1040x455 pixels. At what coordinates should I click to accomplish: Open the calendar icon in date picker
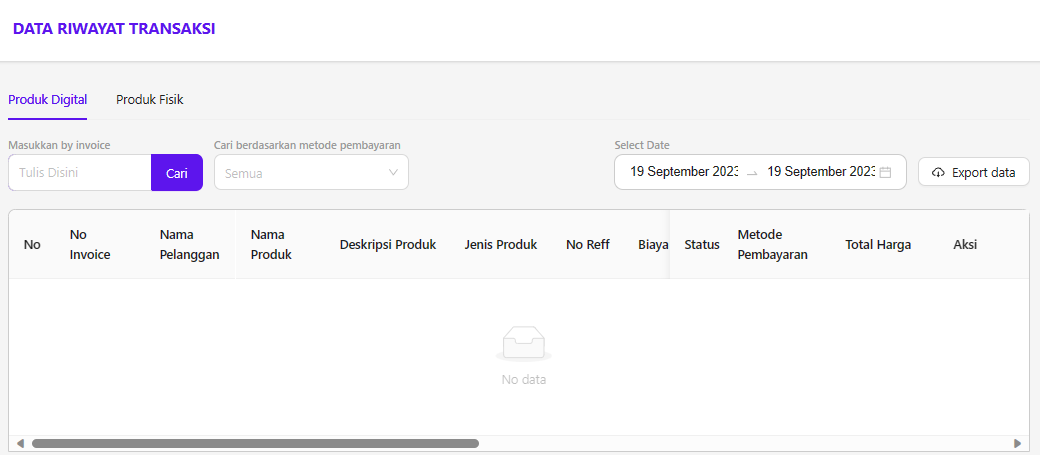pos(885,172)
